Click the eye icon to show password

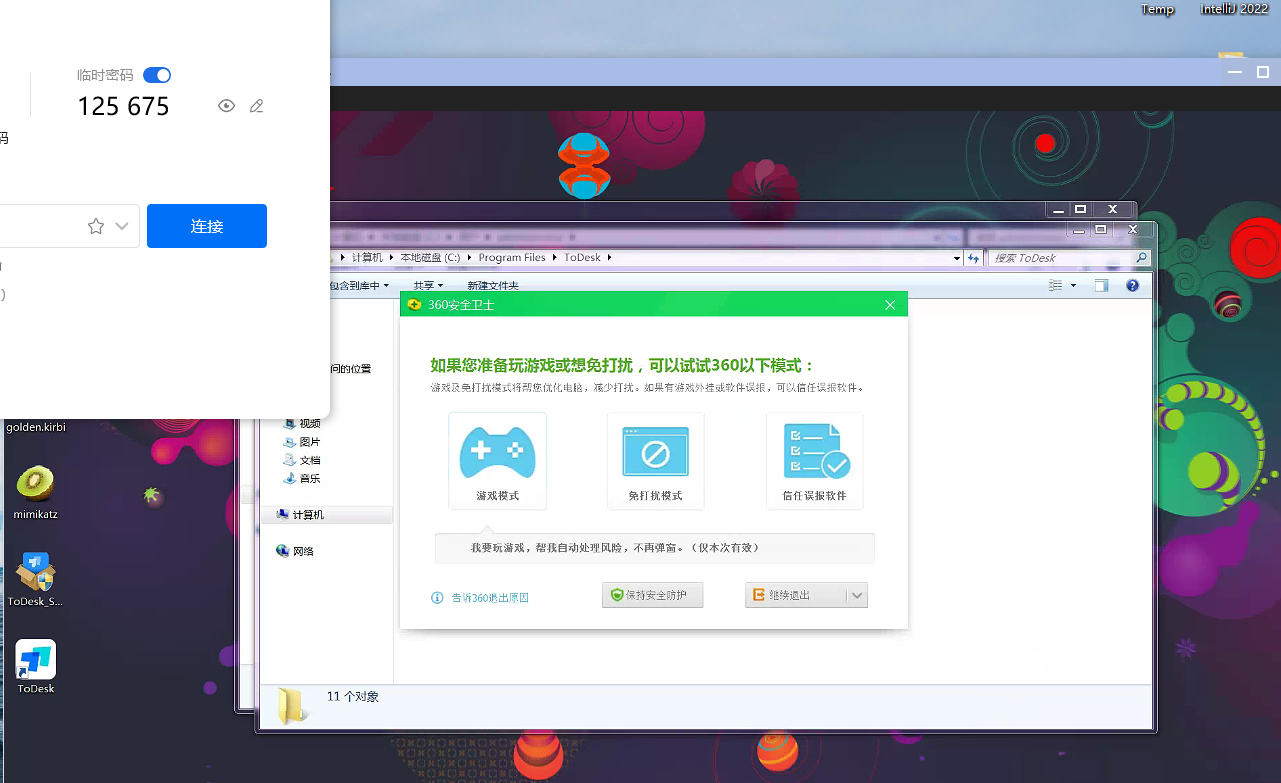[x=227, y=106]
